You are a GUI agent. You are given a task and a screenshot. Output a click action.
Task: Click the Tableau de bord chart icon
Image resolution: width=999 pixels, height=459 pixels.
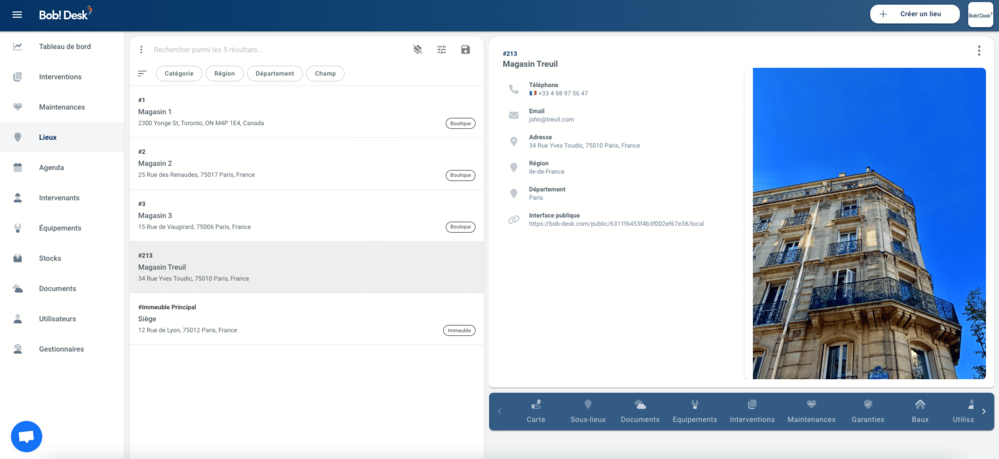[x=18, y=47]
